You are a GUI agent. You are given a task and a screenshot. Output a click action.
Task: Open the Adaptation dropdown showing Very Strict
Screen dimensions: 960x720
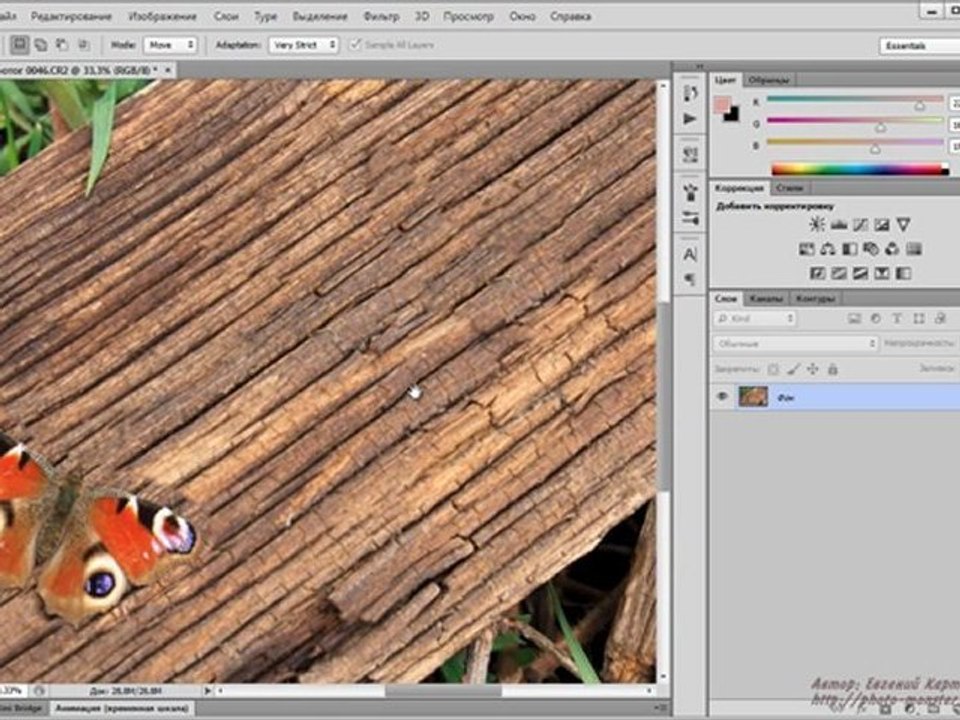[304, 45]
